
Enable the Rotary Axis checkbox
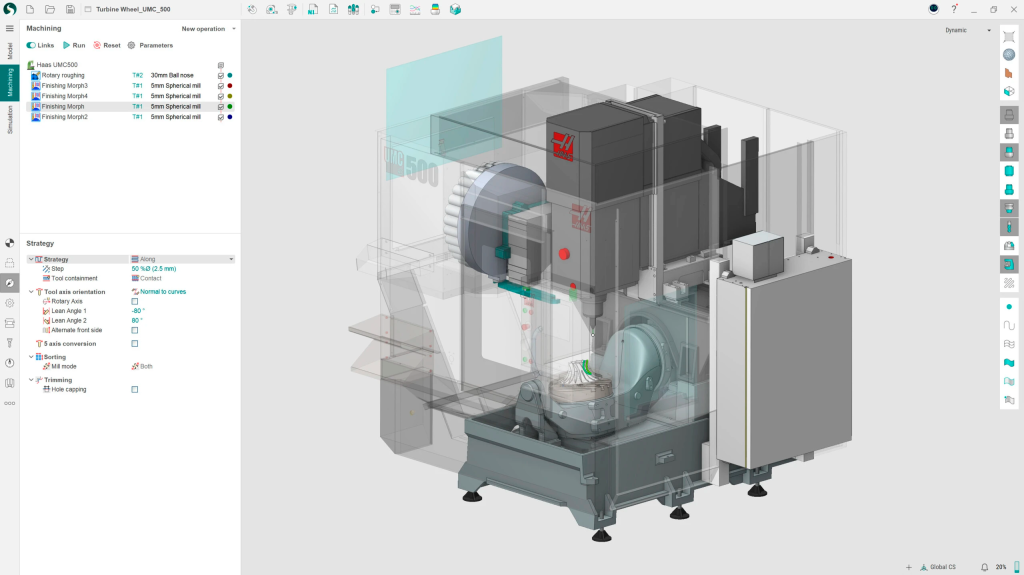[x=135, y=301]
